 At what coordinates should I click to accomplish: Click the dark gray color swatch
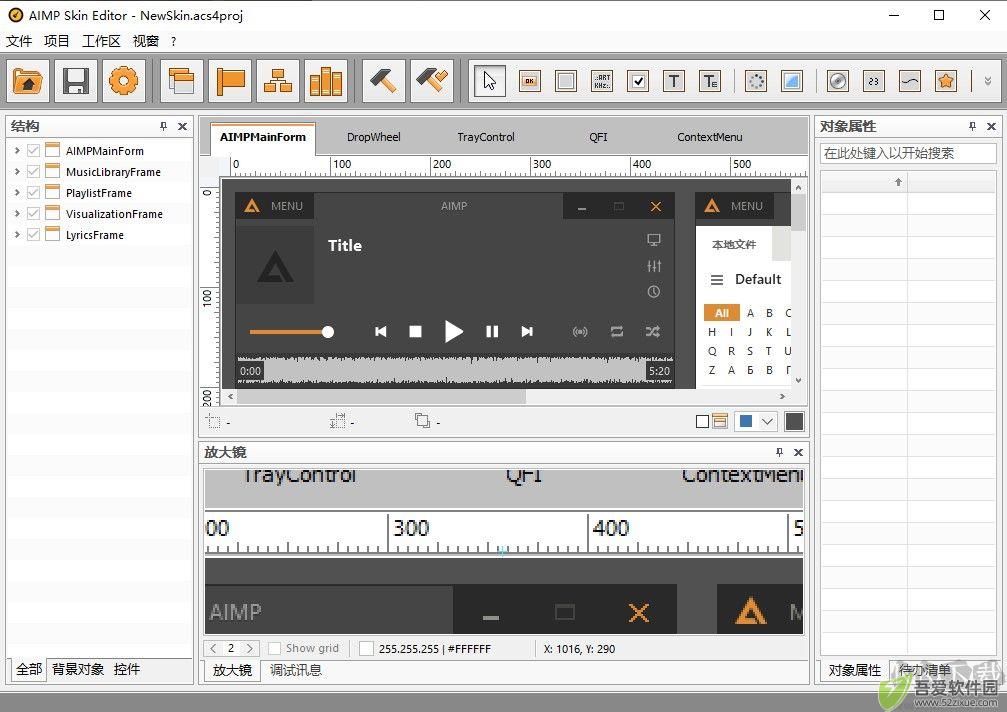(794, 422)
